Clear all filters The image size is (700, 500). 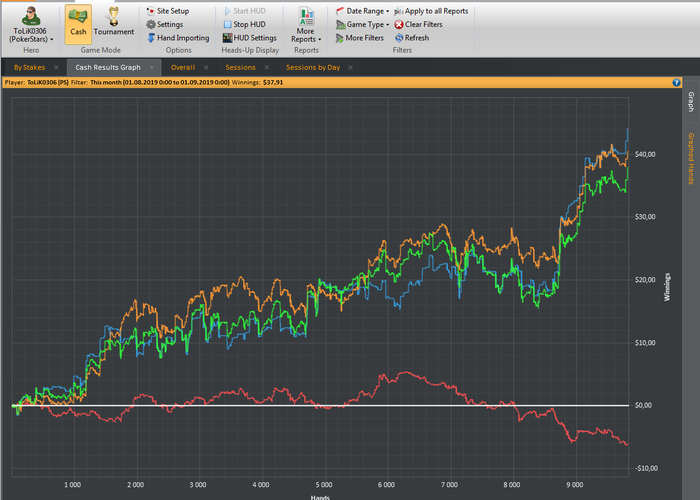pos(420,24)
